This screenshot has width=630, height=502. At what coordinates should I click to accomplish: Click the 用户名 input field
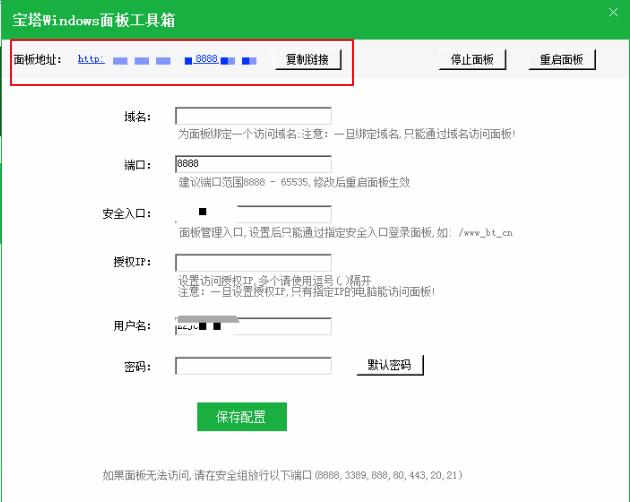tap(254, 326)
